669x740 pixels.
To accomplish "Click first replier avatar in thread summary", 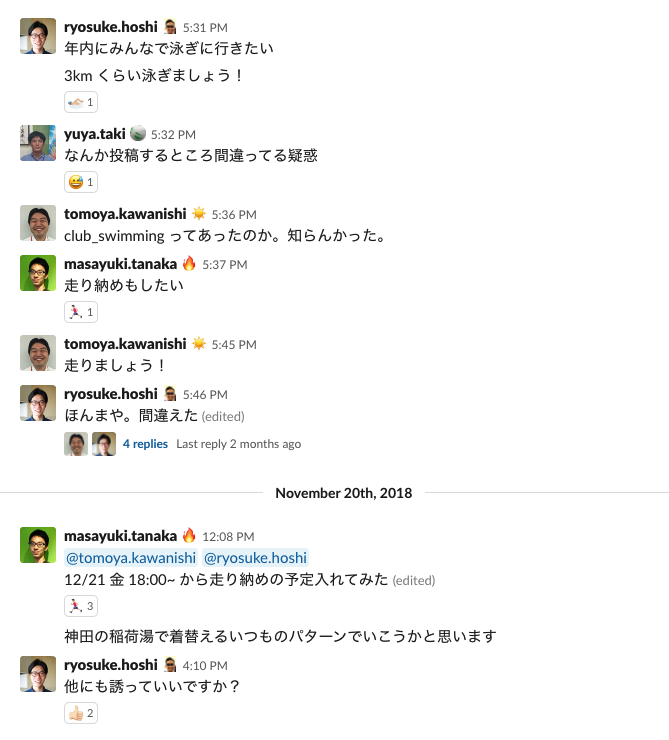I will point(76,444).
